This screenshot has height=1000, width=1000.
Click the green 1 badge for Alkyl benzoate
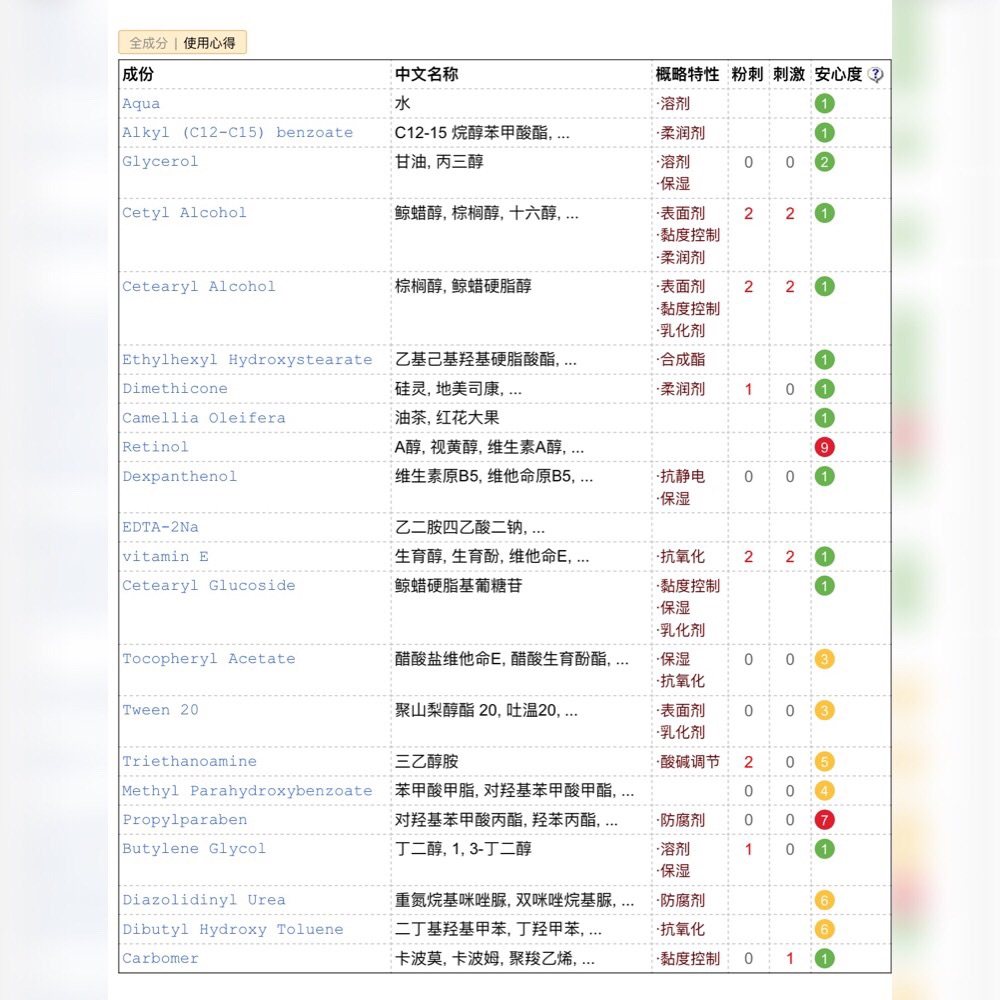point(824,133)
